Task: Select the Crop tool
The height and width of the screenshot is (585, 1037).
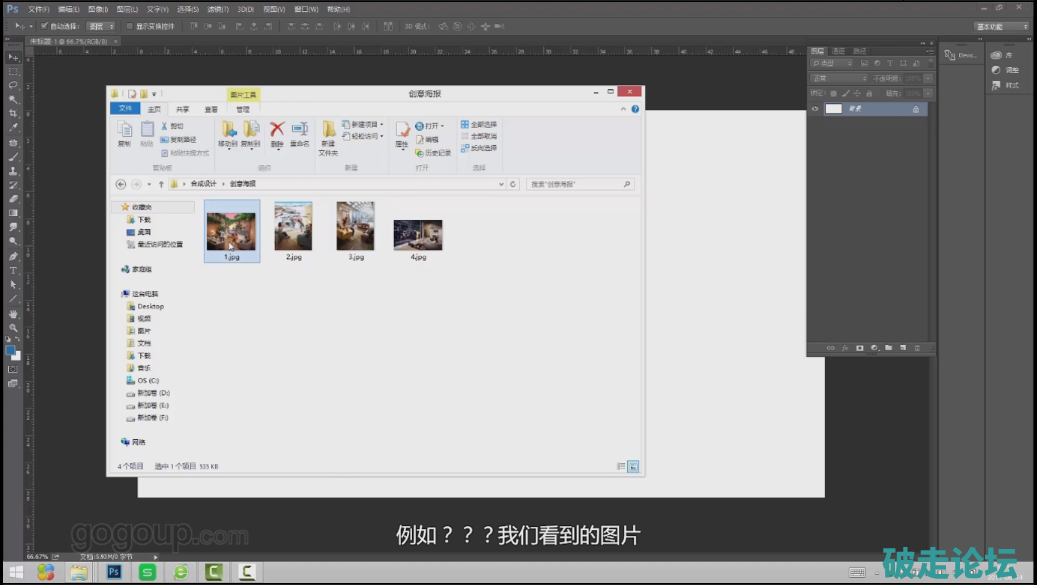Action: (x=14, y=114)
